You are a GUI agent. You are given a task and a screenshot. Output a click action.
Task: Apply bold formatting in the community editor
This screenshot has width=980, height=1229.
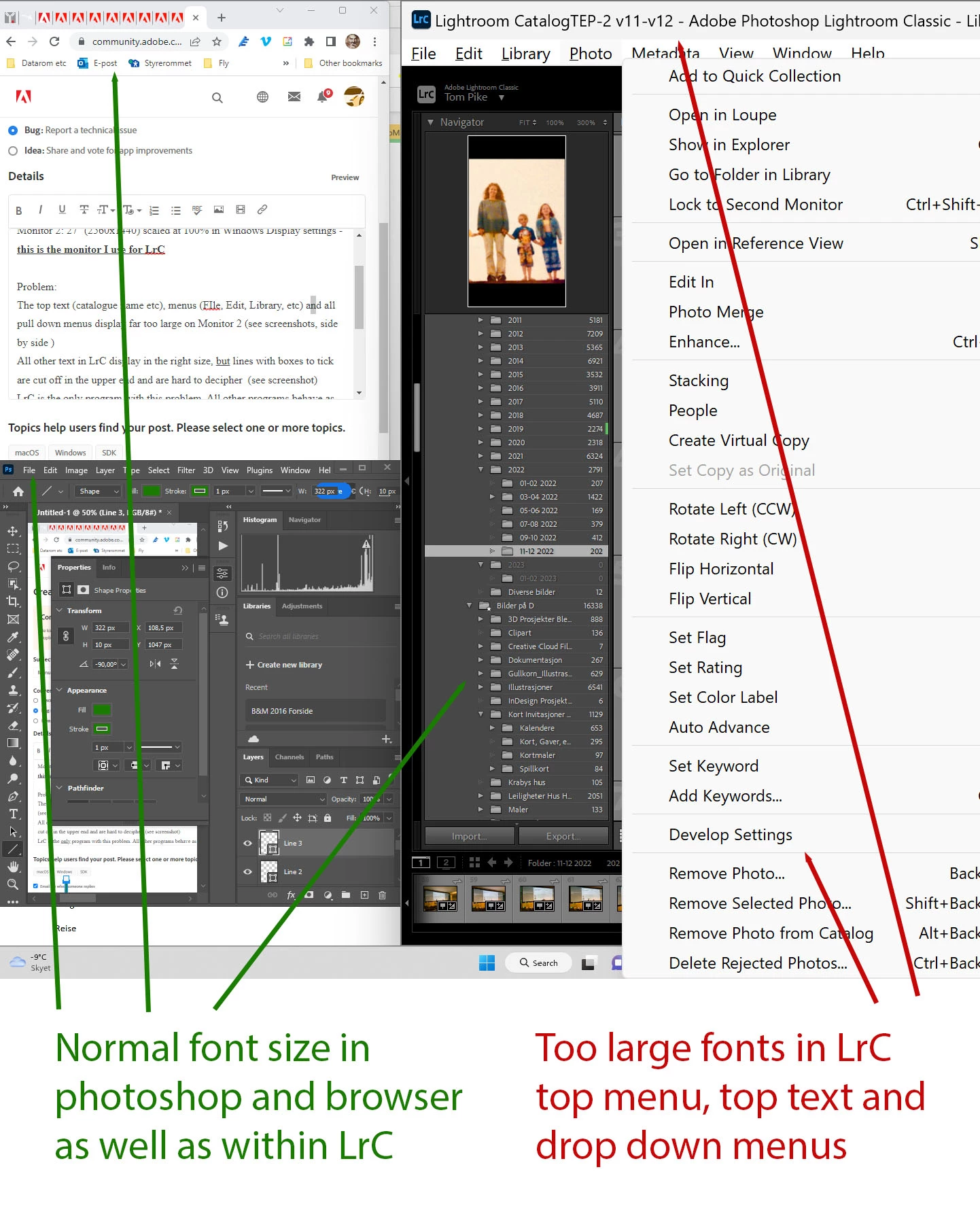(x=19, y=210)
